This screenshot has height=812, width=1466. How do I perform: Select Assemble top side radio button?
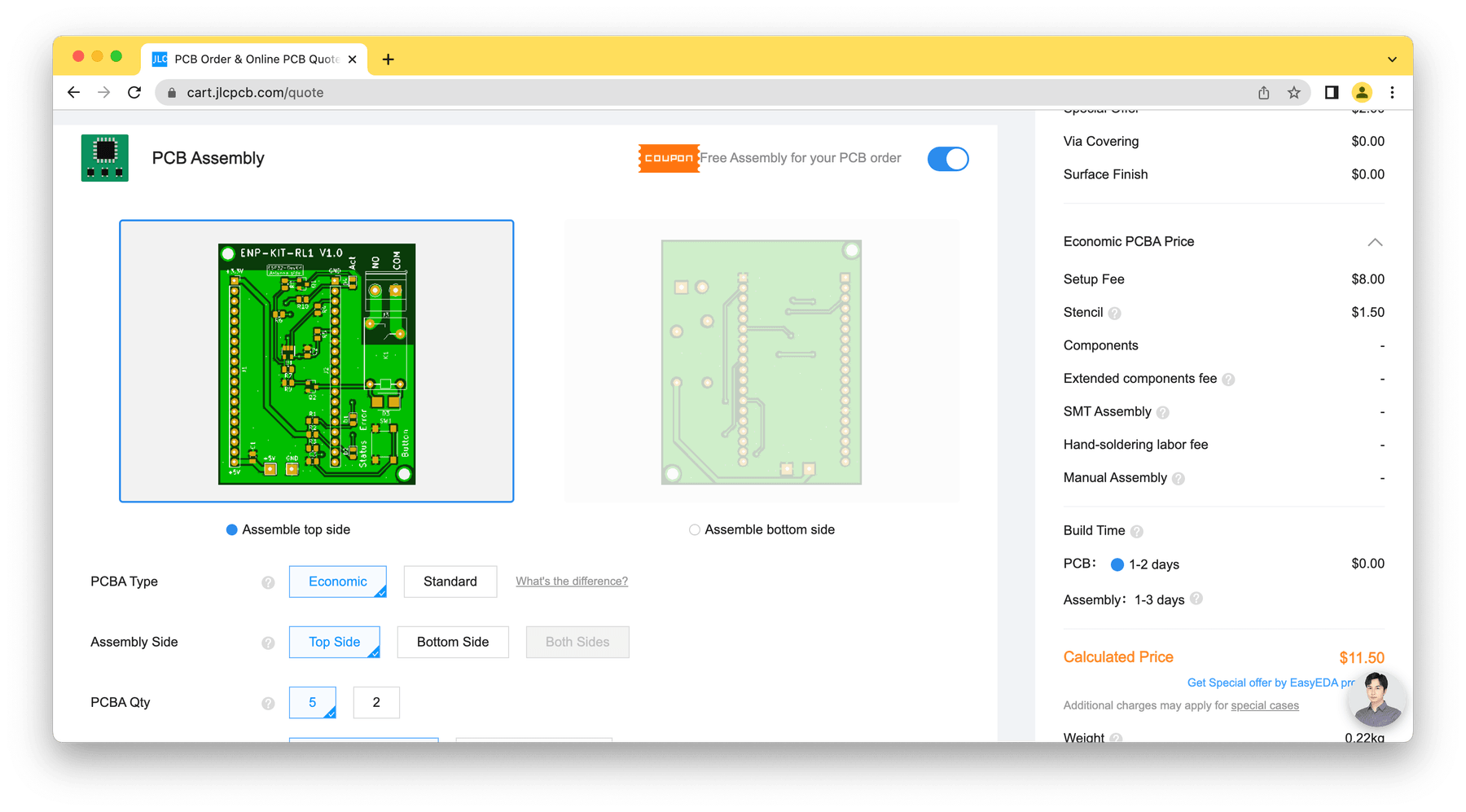click(232, 530)
